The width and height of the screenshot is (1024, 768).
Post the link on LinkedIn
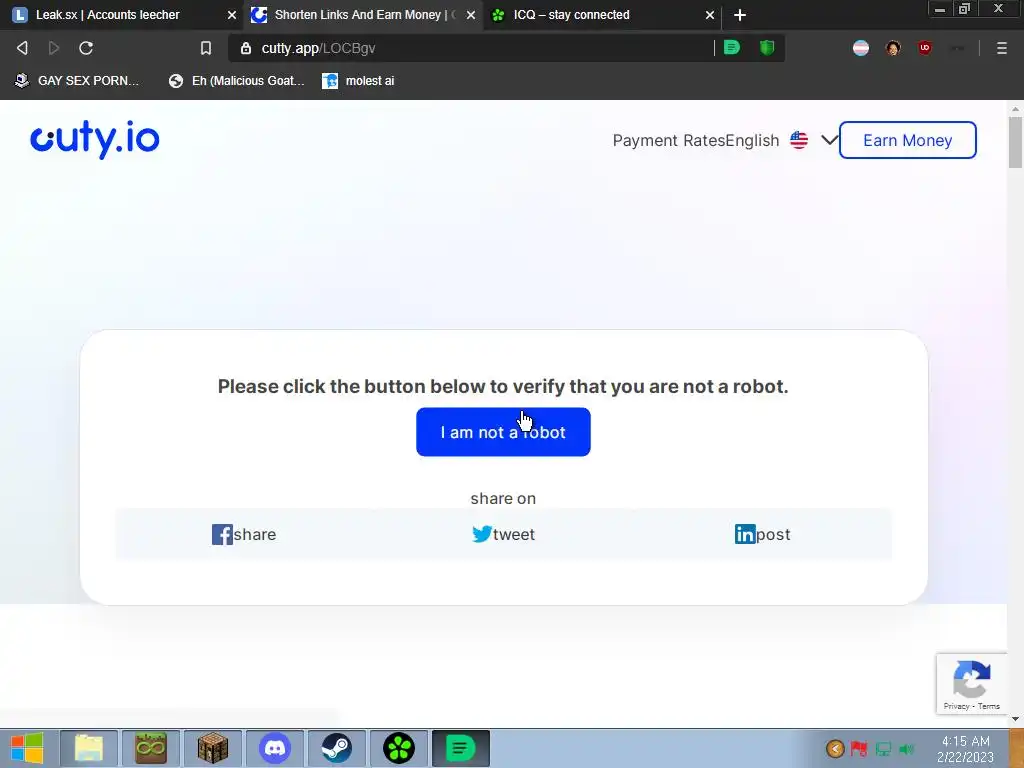762,534
